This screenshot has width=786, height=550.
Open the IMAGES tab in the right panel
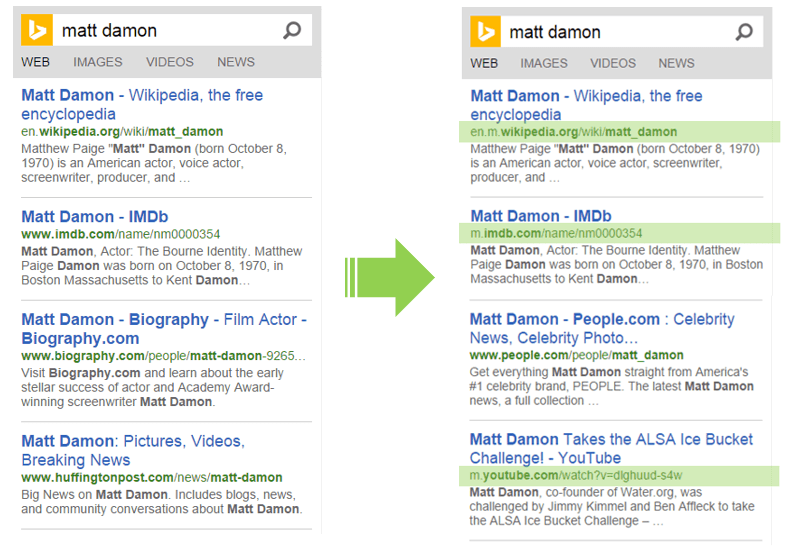point(544,63)
